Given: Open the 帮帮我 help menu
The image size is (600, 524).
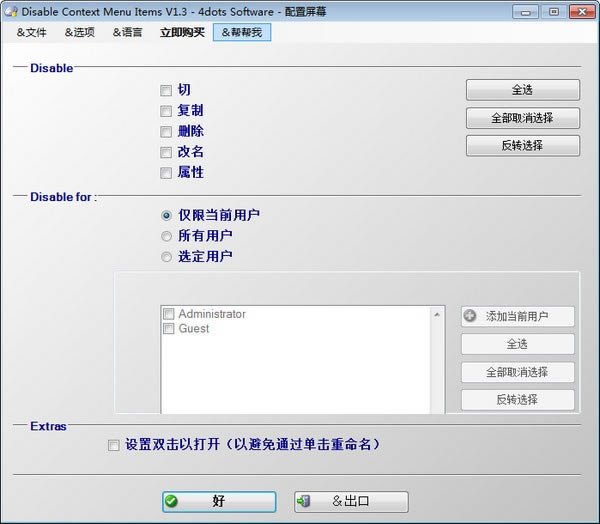Looking at the screenshot, I should click(242, 33).
